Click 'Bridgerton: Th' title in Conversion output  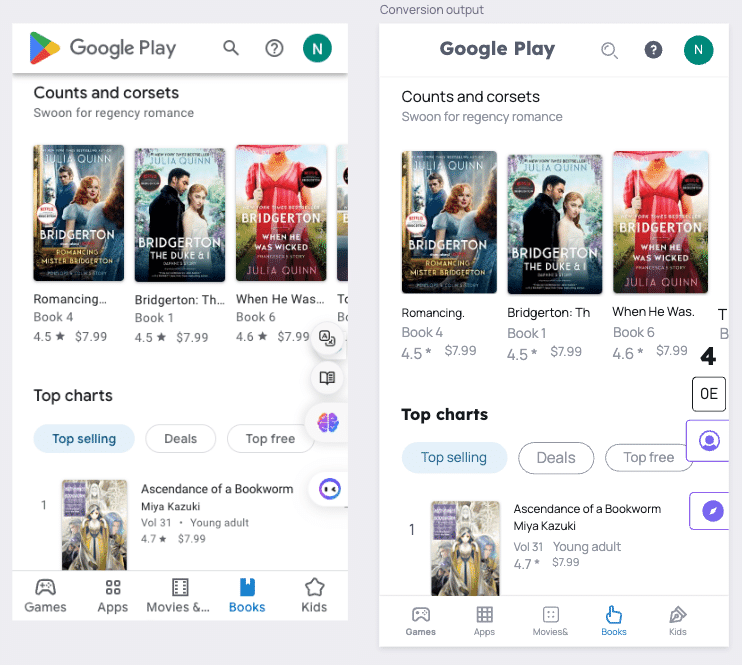(x=548, y=313)
